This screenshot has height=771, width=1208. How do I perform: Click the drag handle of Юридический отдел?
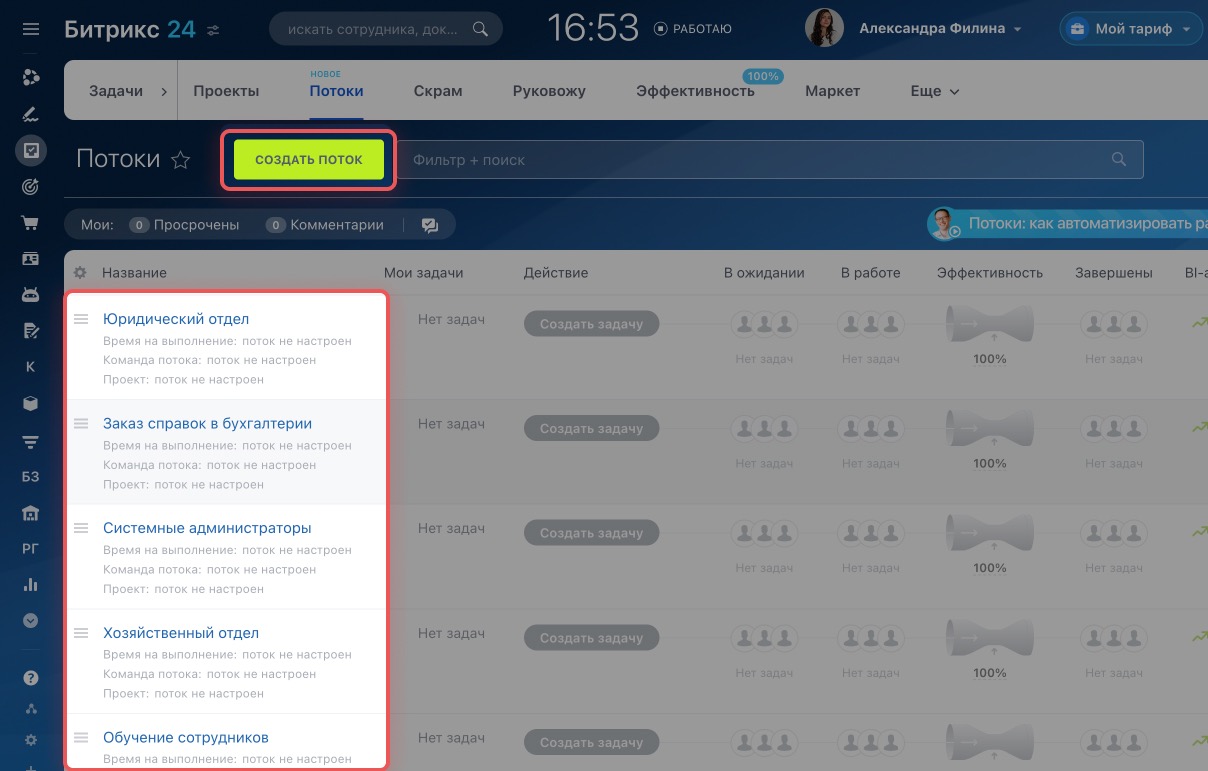click(82, 319)
